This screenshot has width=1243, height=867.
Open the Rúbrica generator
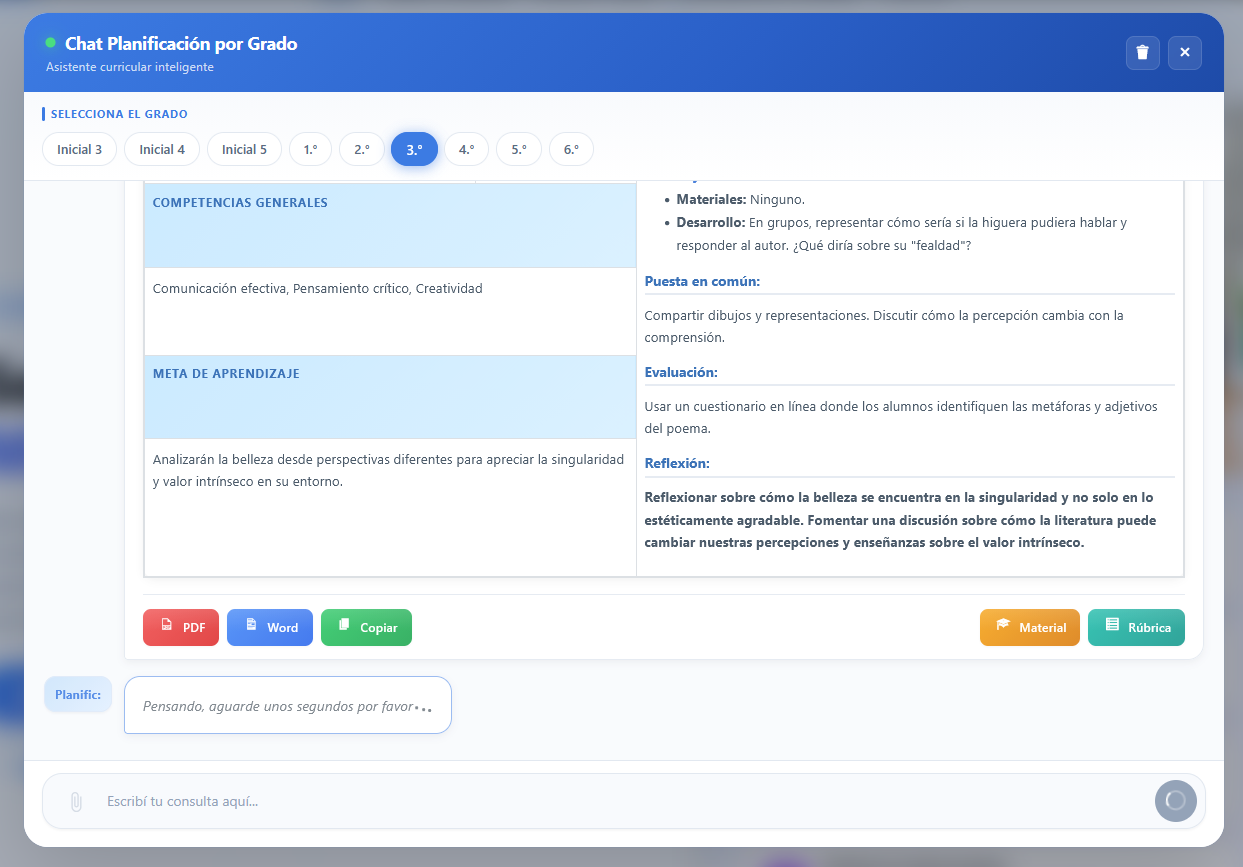[x=1136, y=628]
